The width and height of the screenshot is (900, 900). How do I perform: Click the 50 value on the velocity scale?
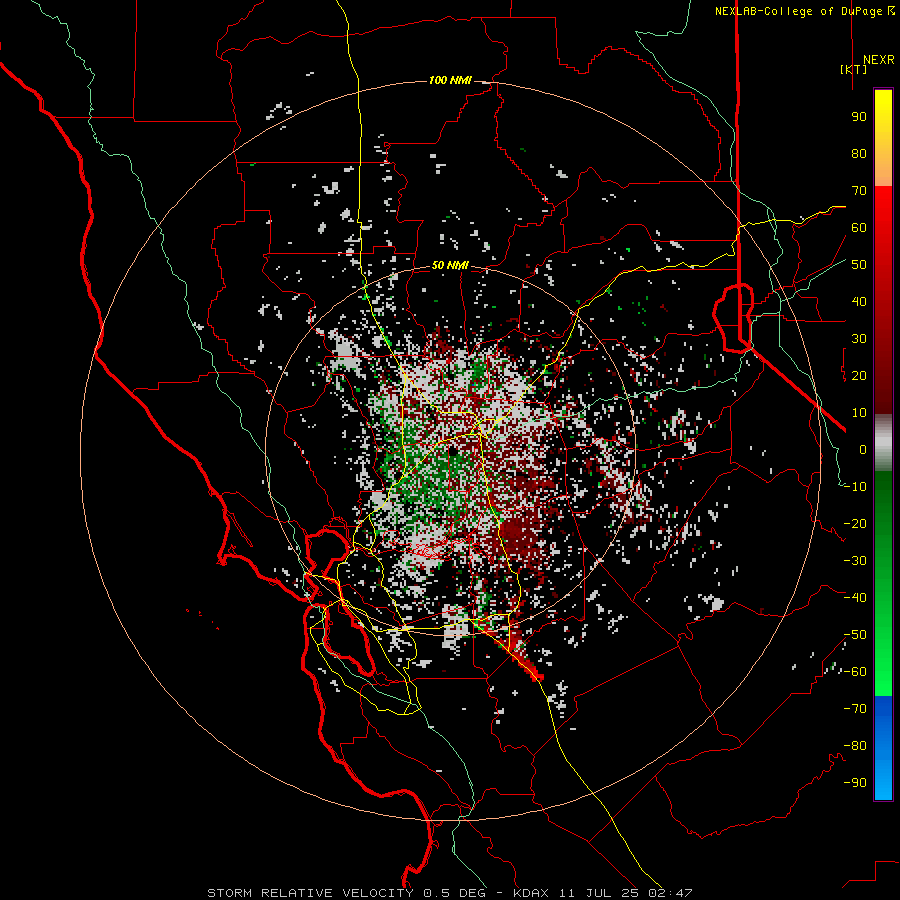click(x=859, y=265)
